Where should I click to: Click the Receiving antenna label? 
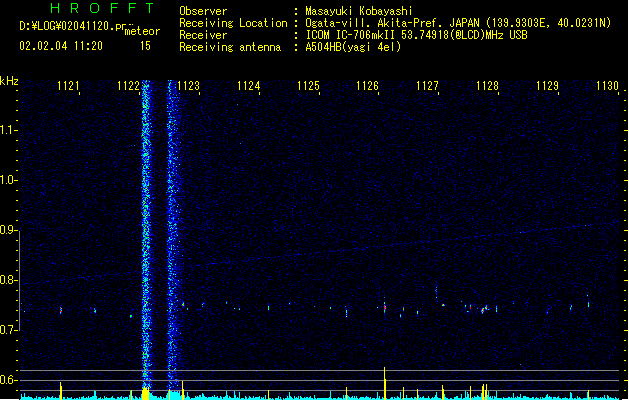[x=230, y=47]
